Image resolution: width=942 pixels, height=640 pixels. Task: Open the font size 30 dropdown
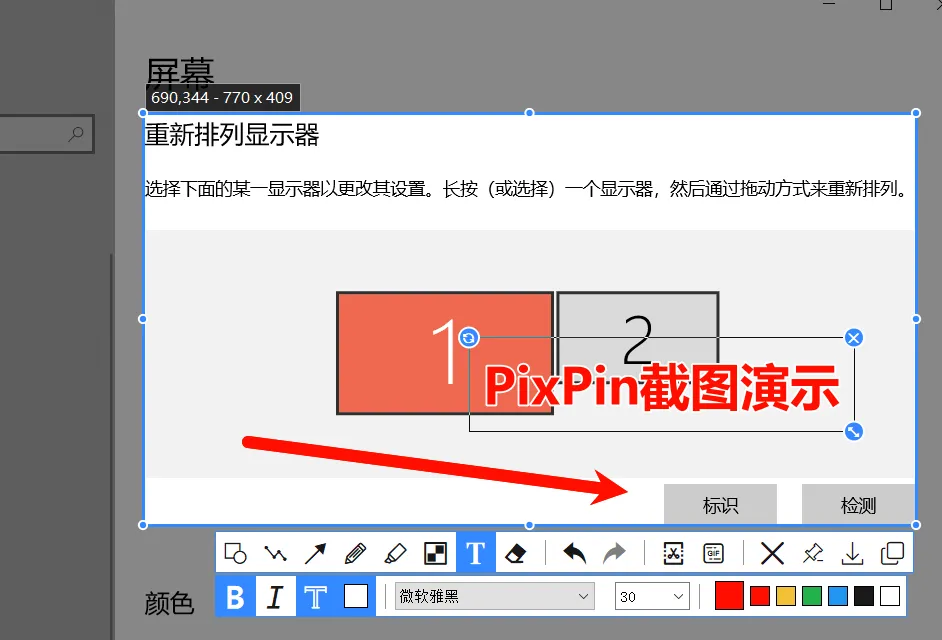652,596
